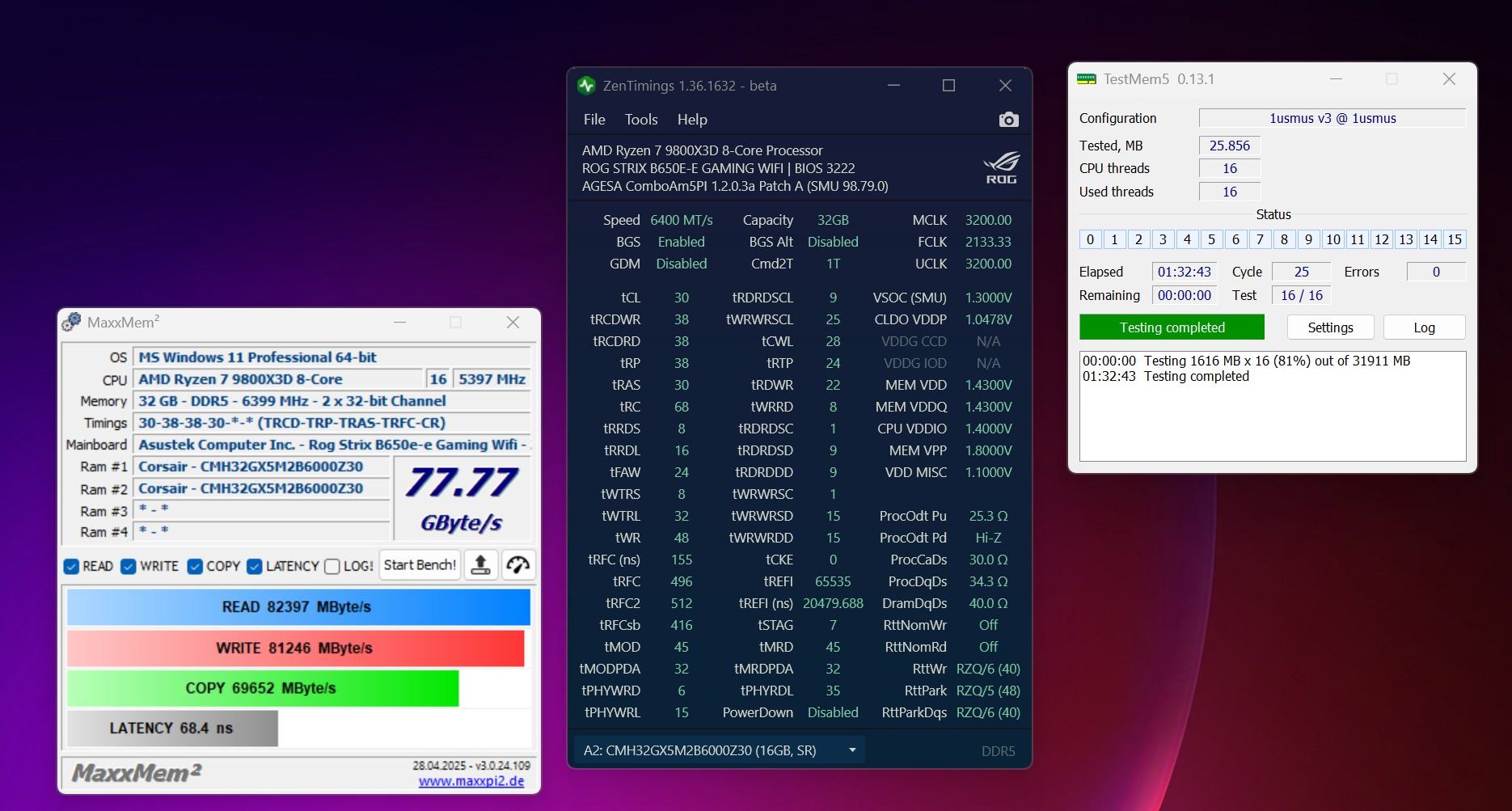This screenshot has width=1512, height=811.
Task: Click the LATENCY 68.4 ns bar
Action: (172, 728)
